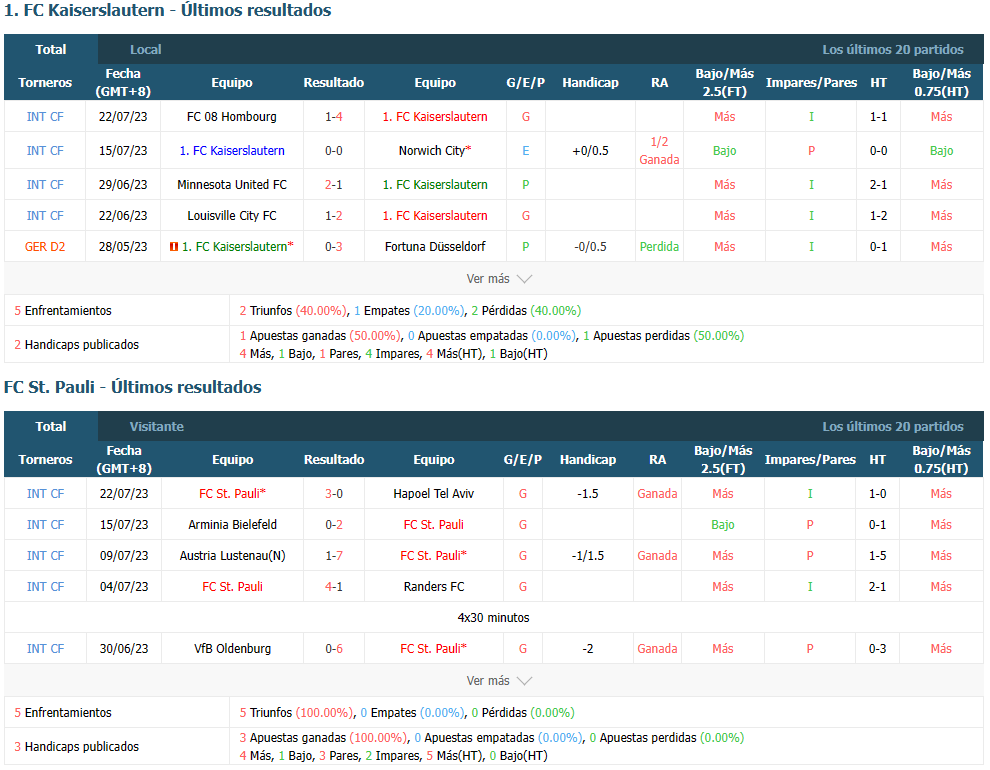Click FC St. Pauli in the Randers FC row
990x770 pixels.
click(x=232, y=586)
